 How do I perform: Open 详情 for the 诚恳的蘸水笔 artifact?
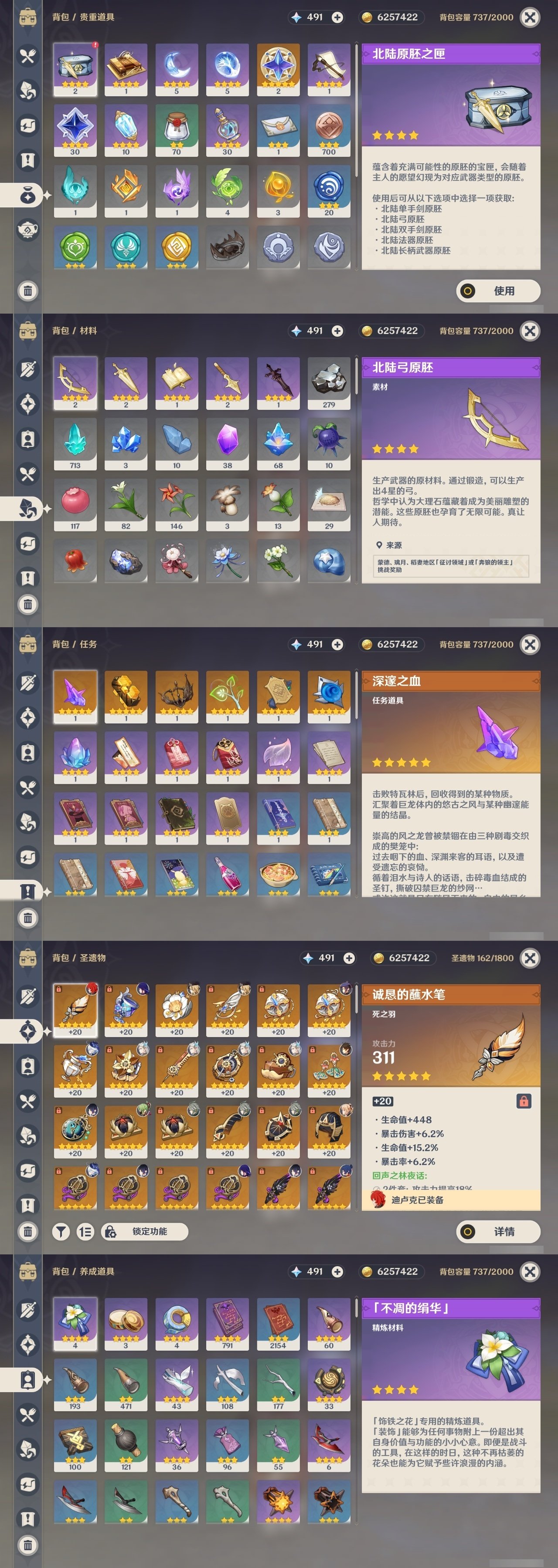click(x=498, y=1231)
